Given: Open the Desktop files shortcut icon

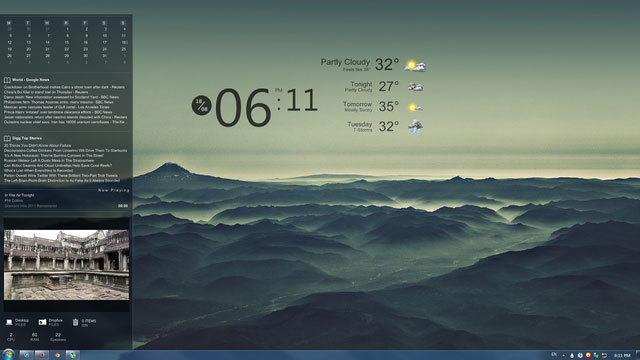Looking at the screenshot, I should pyautogui.click(x=9, y=322).
